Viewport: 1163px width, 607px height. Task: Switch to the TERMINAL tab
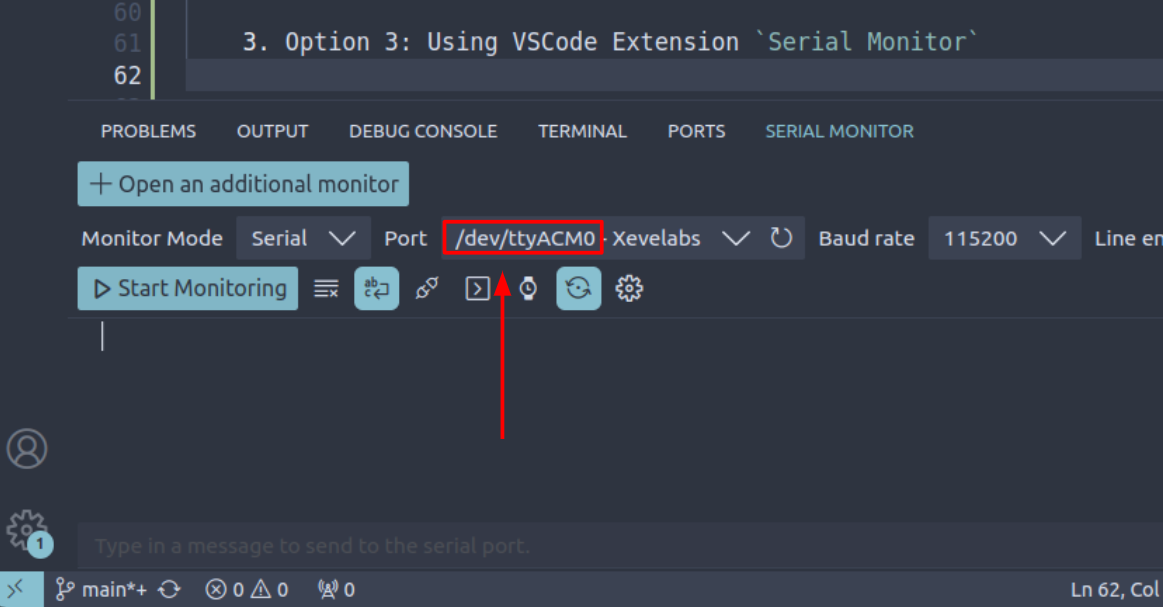coord(582,131)
